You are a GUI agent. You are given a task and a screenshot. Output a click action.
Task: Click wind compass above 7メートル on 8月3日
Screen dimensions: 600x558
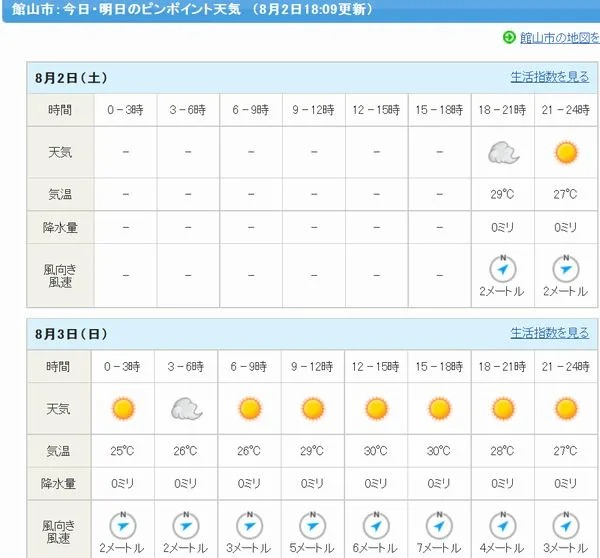coord(439,525)
